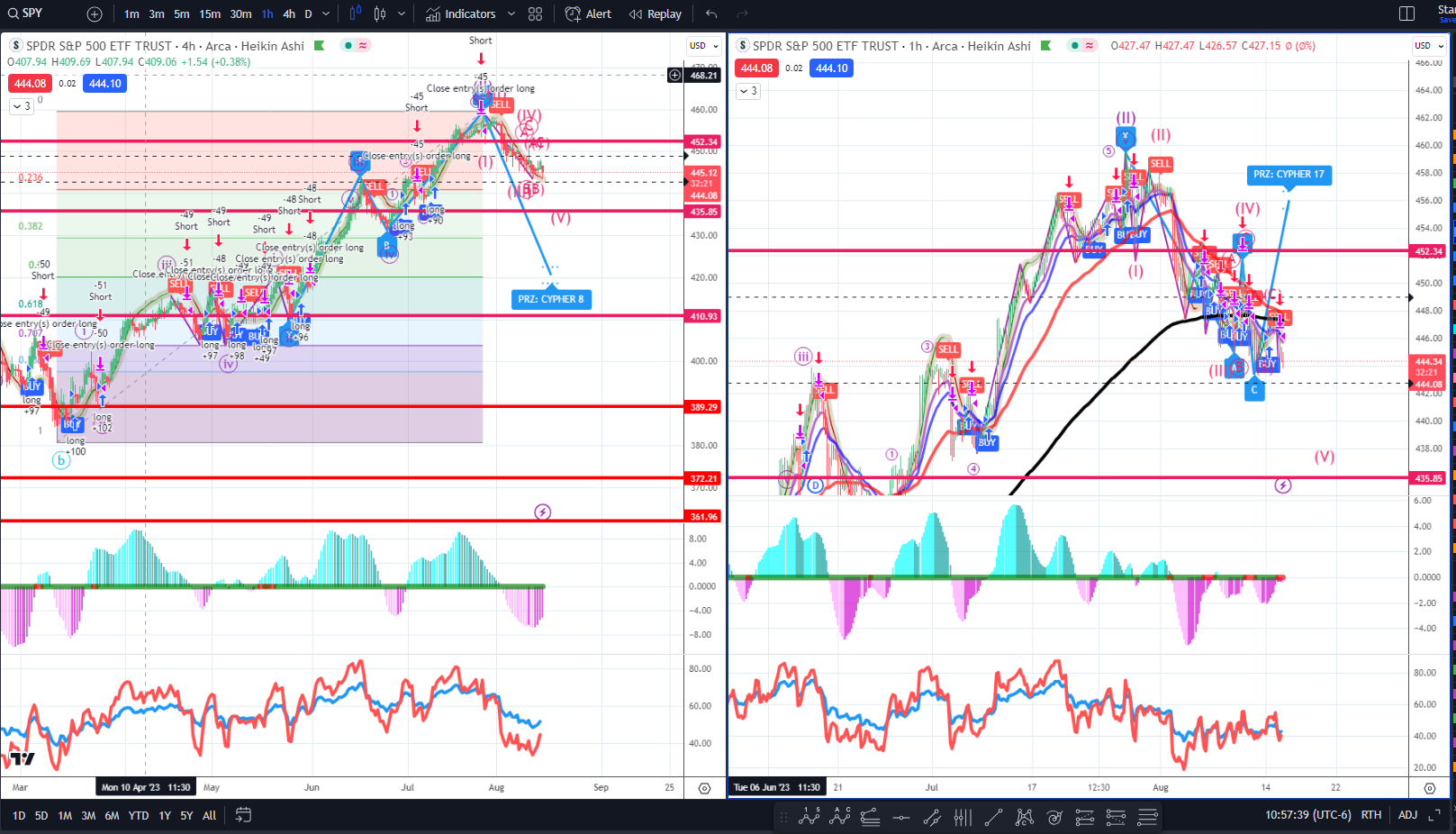Image resolution: width=1456 pixels, height=834 pixels.
Task: Start bar Replay mode
Action: tap(656, 14)
